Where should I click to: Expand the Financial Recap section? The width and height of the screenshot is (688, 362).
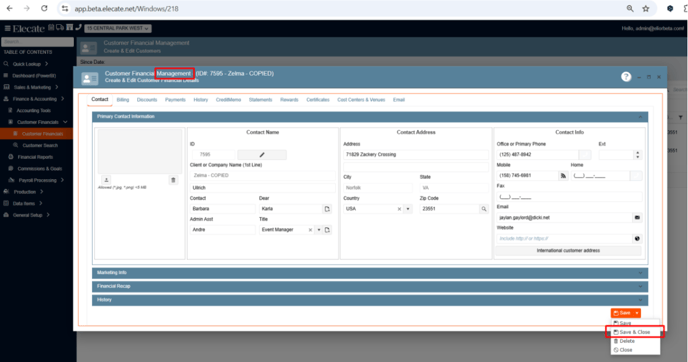(x=370, y=287)
